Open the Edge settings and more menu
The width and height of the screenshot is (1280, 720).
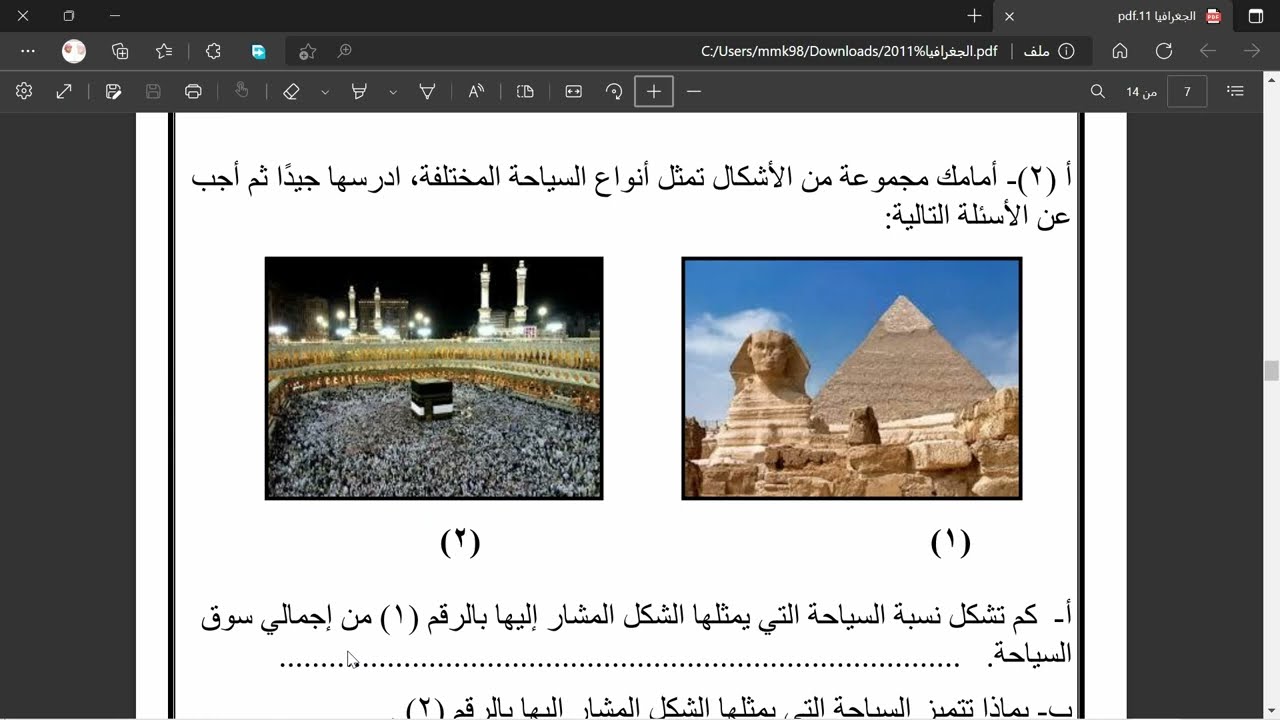(x=28, y=51)
